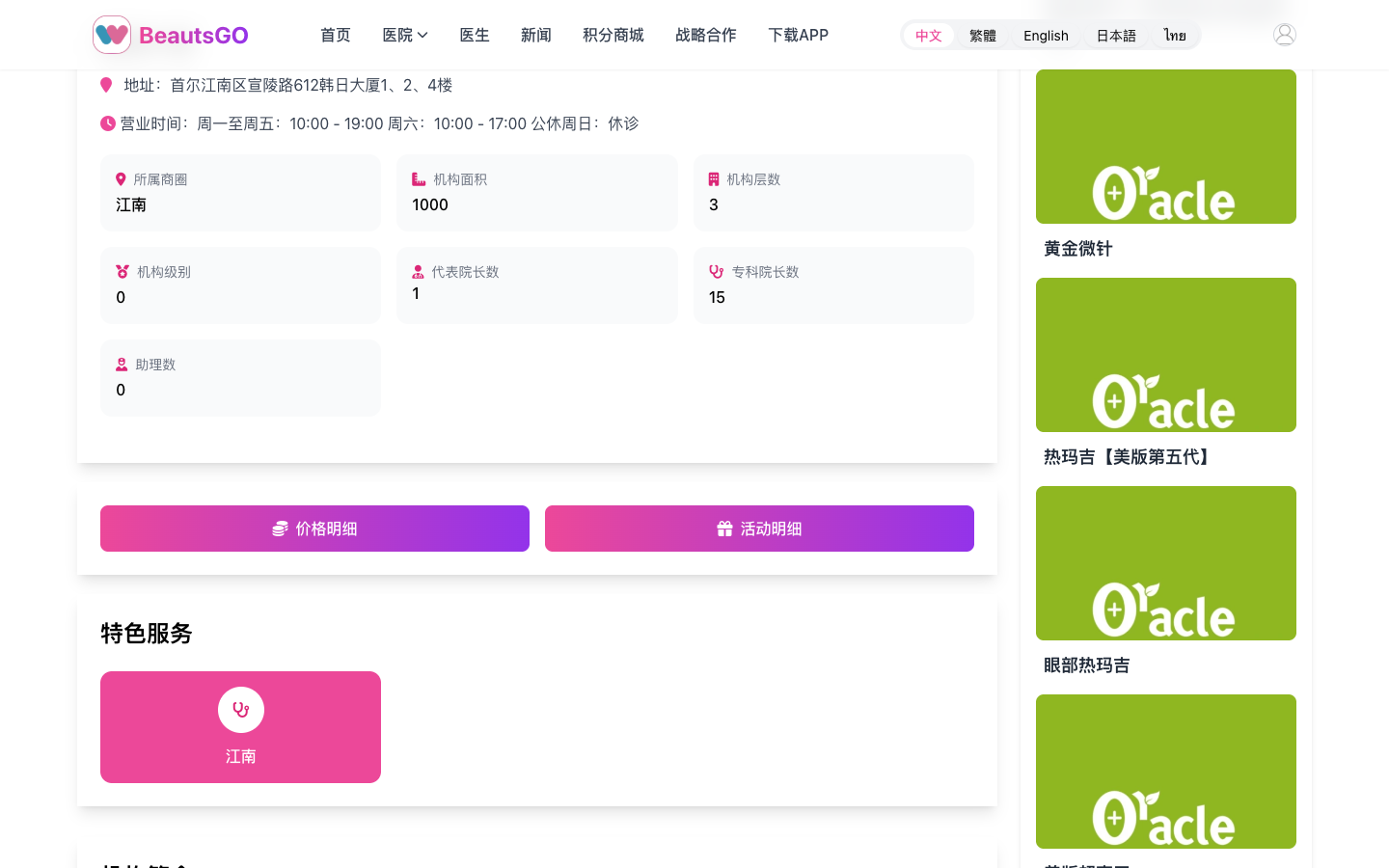Screen dimensions: 1389x868
Task: Click the ruler icon on 机构面积 card
Action: click(x=418, y=178)
